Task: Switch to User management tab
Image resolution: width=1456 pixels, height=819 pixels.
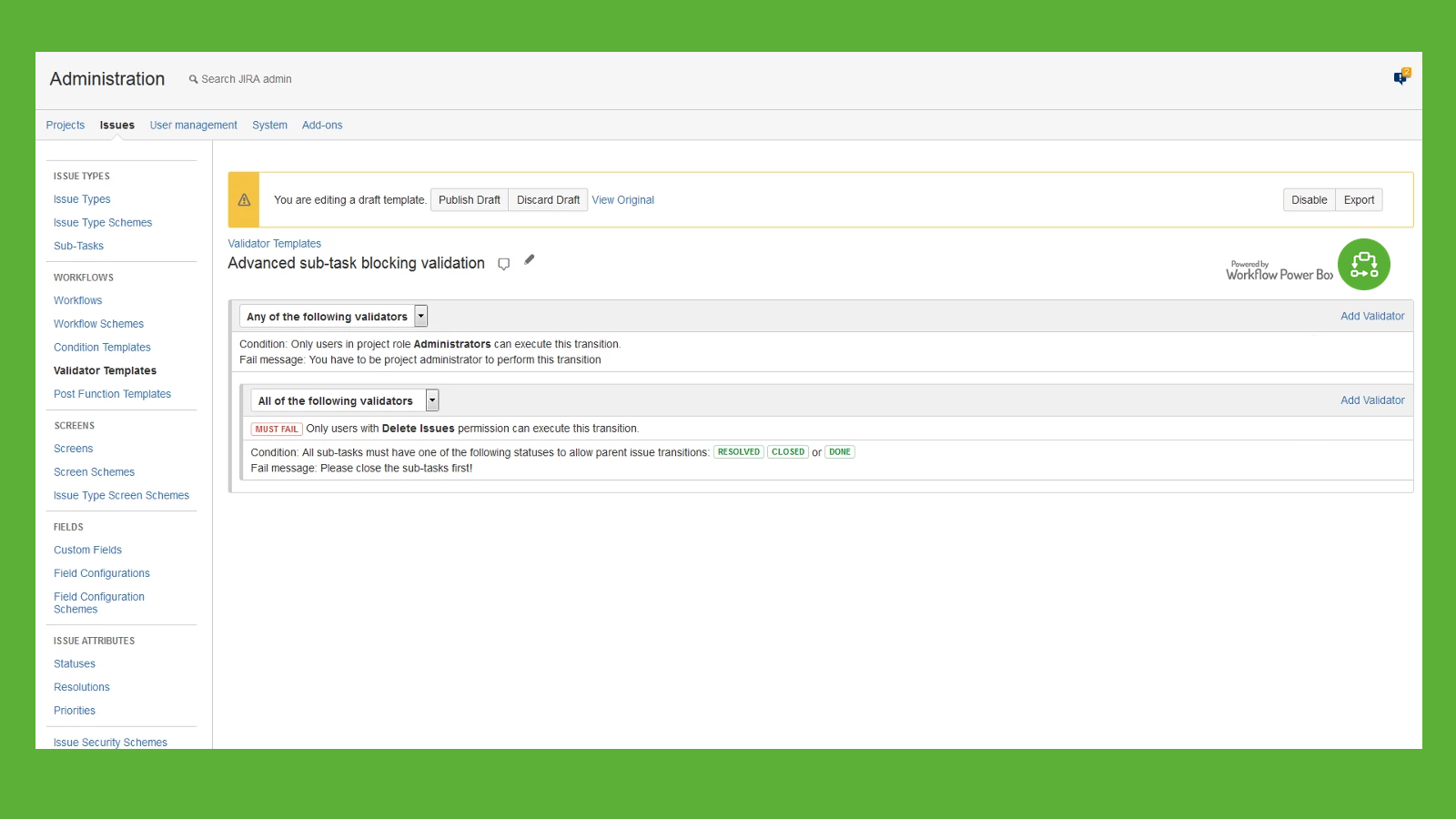Action: 193,126
